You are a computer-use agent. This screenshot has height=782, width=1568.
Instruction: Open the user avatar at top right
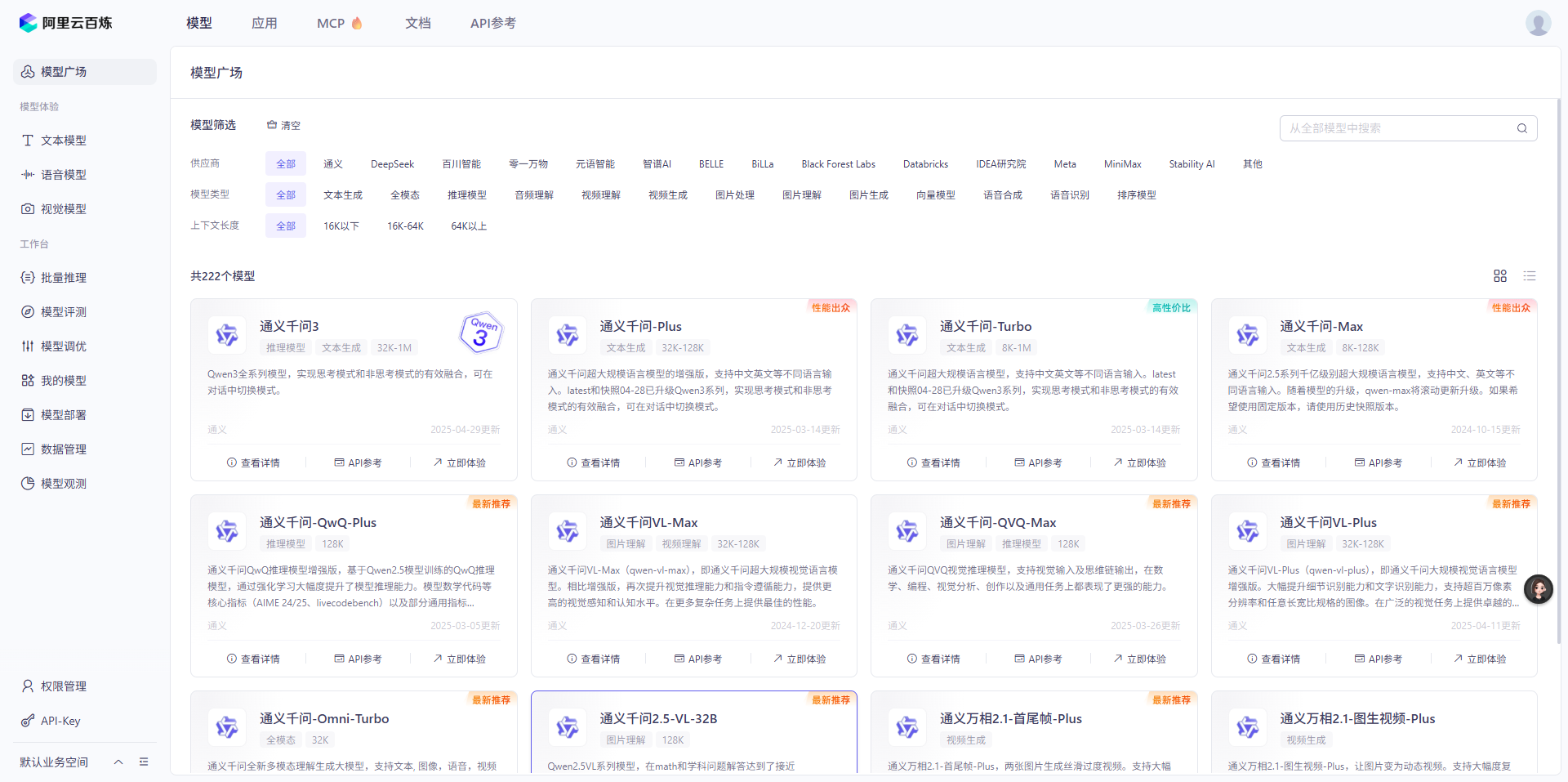(1538, 23)
